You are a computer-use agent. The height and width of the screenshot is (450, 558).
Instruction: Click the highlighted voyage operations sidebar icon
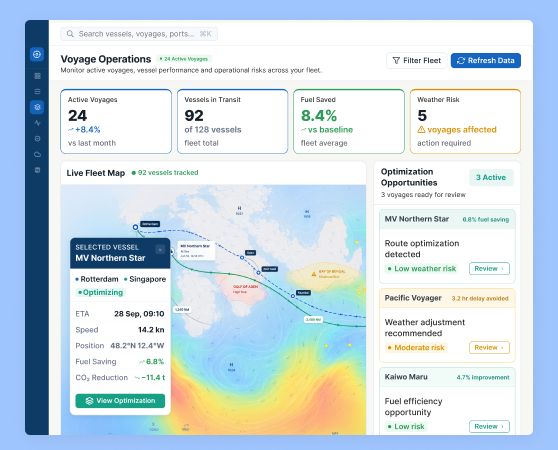(x=37, y=107)
